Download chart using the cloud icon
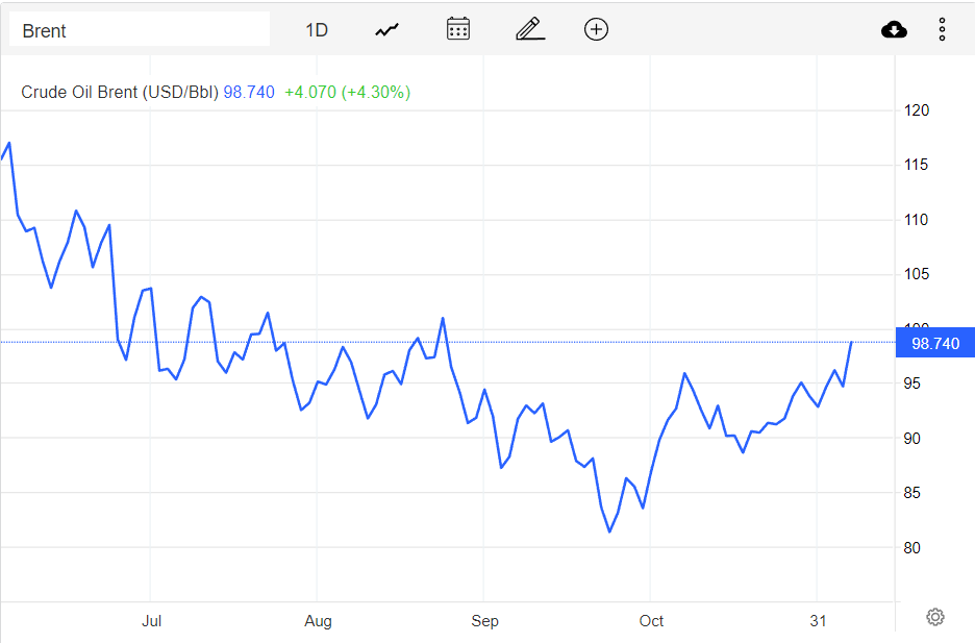977x643 pixels. [894, 30]
